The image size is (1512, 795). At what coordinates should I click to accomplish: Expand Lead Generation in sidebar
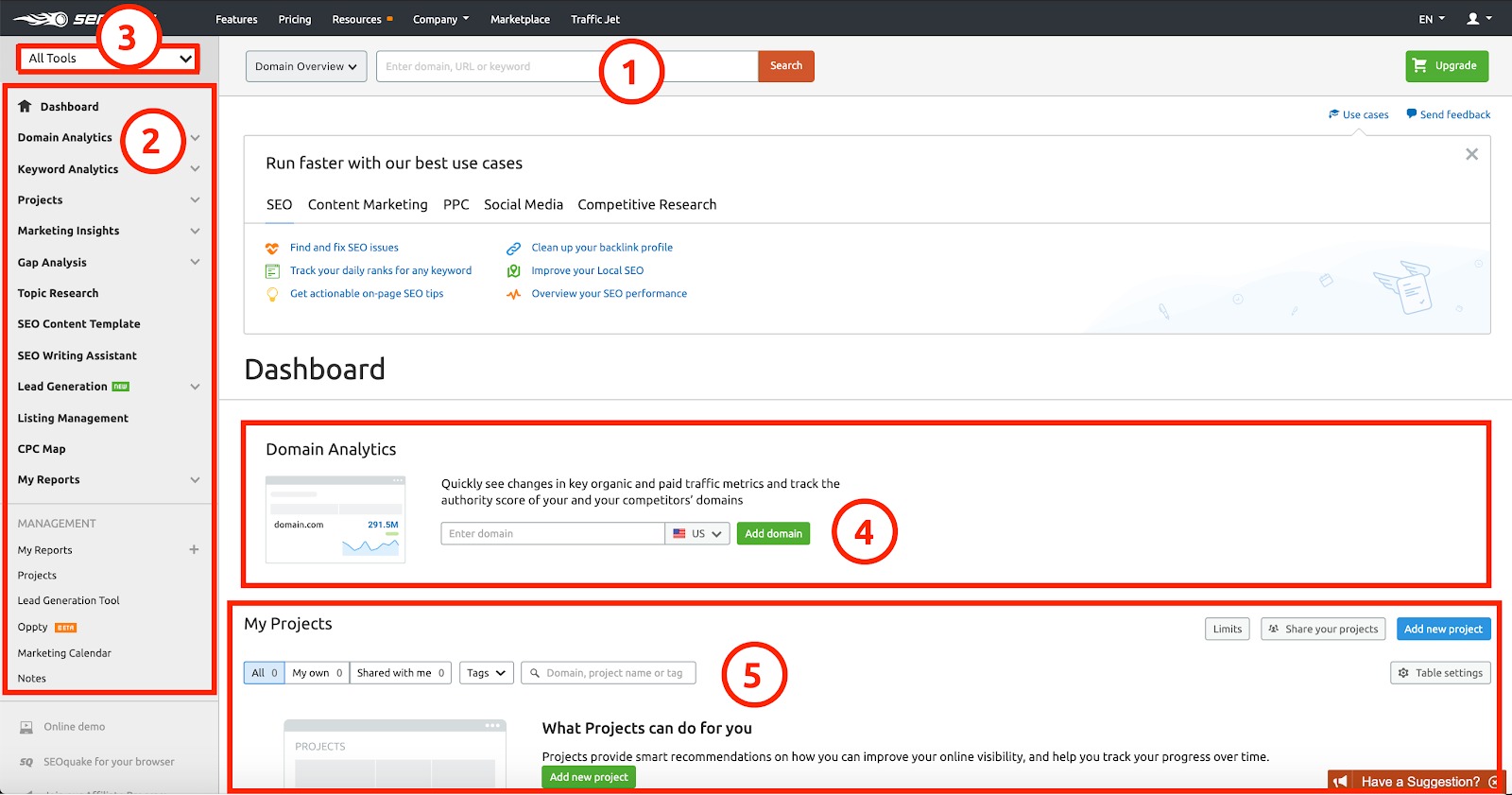point(195,387)
